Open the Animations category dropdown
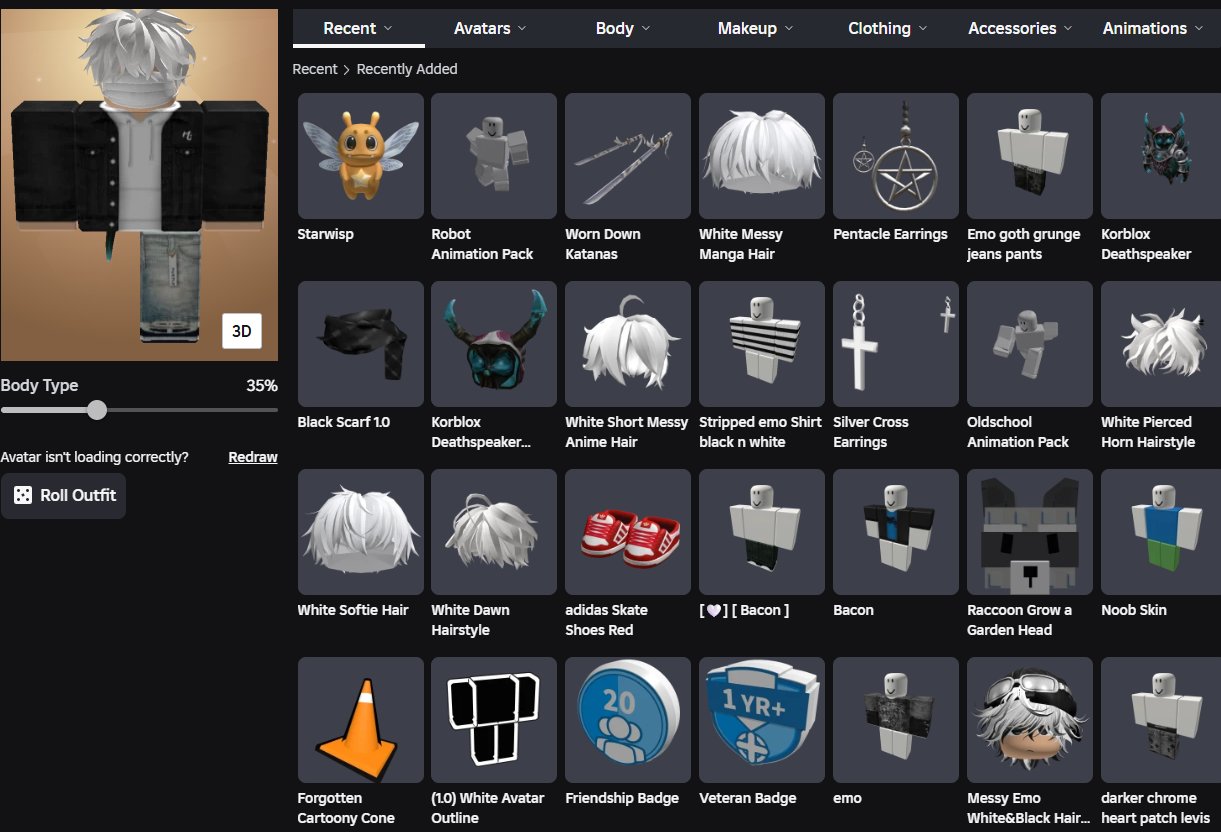The height and width of the screenshot is (832, 1221). 1153,28
